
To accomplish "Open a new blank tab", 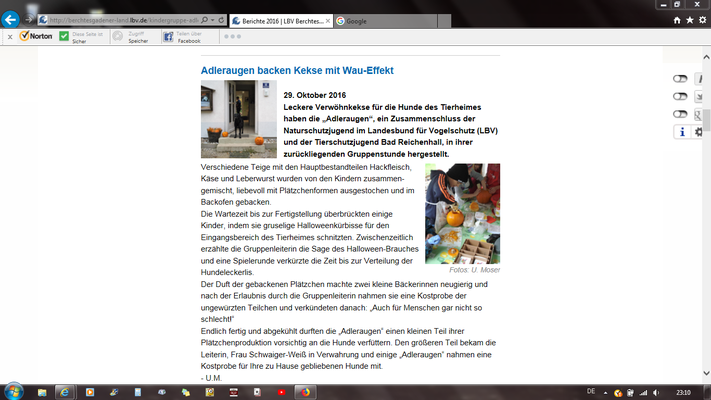I will (444, 21).
